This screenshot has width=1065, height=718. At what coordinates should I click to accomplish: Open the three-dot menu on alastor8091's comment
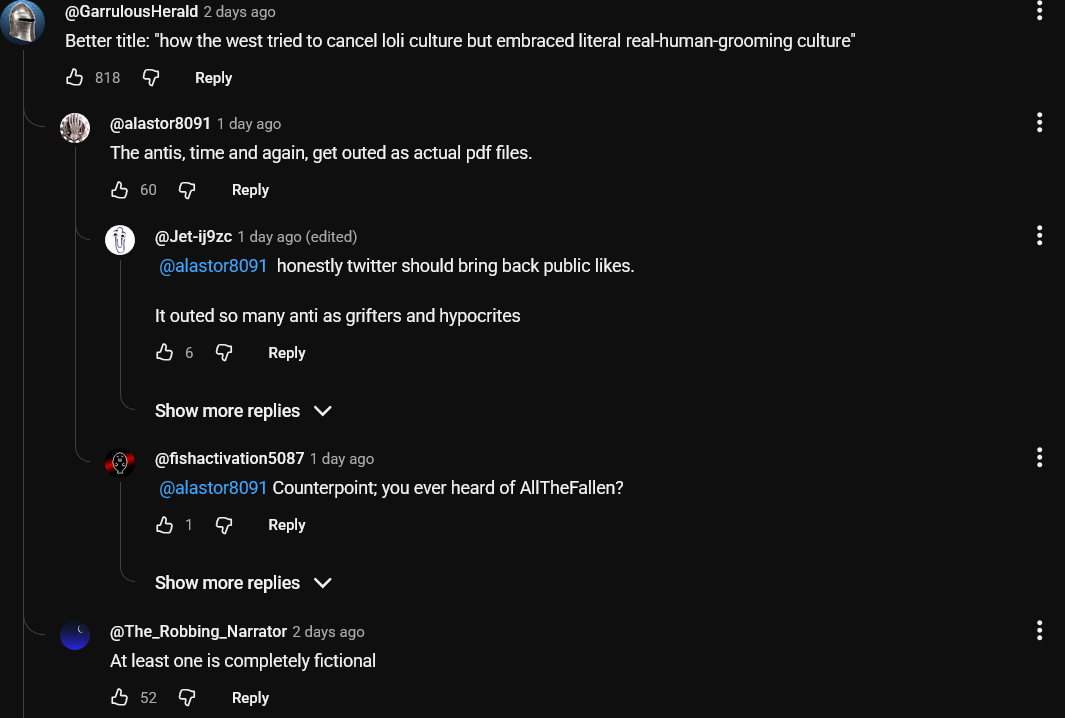(x=1040, y=123)
